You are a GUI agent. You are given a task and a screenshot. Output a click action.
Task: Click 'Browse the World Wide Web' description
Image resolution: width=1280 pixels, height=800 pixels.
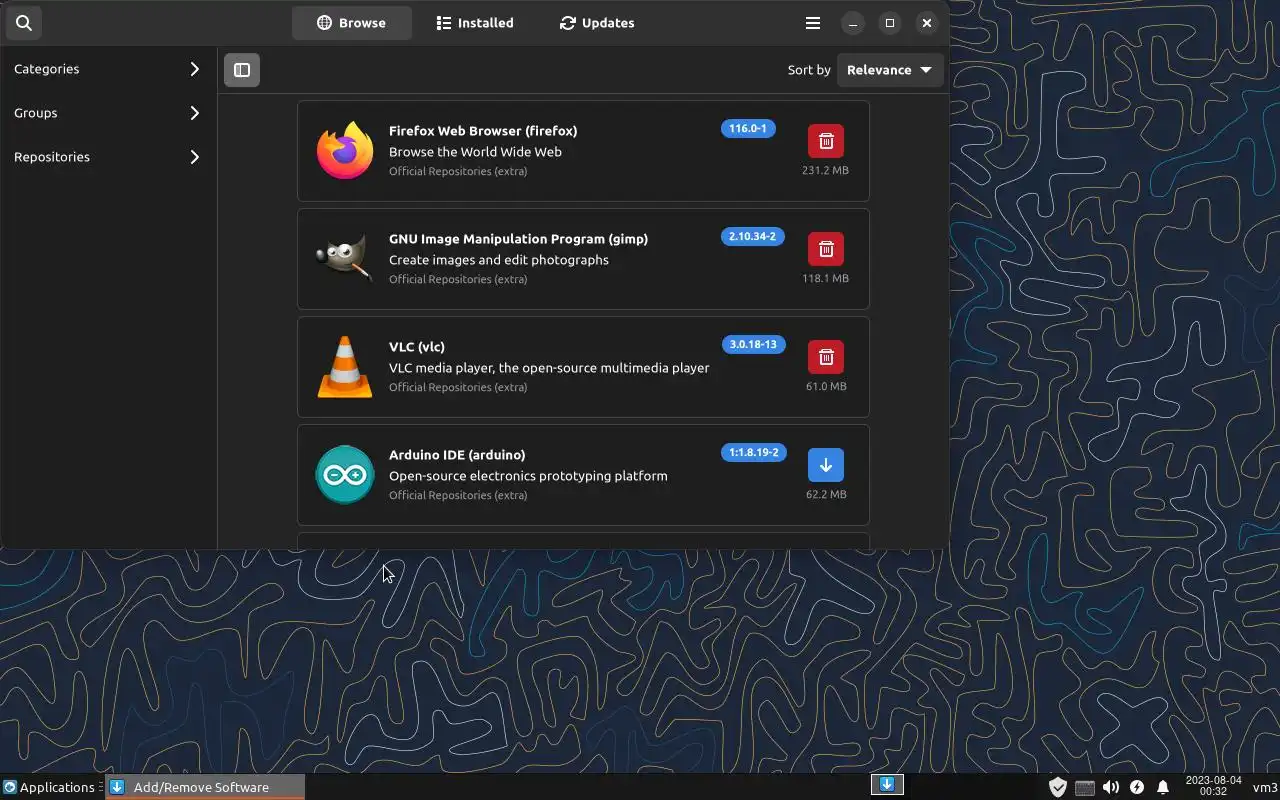click(x=475, y=152)
